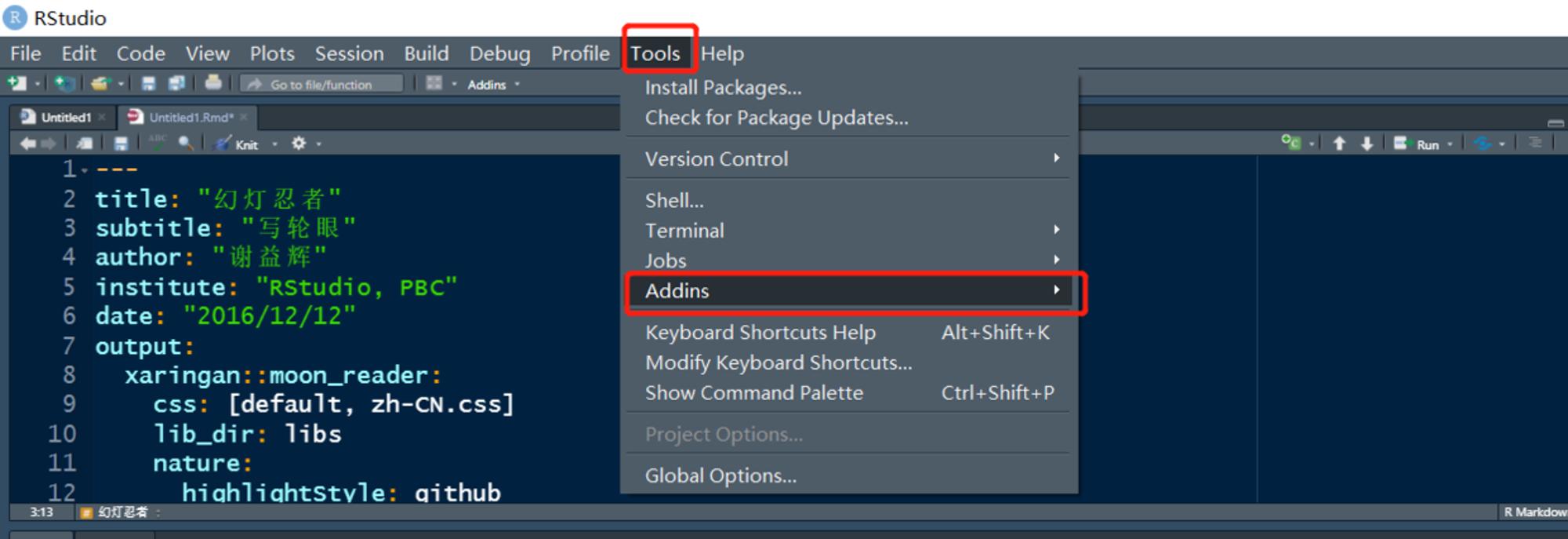Click the Open File folder icon
The height and width of the screenshot is (539, 1568).
pos(100,83)
